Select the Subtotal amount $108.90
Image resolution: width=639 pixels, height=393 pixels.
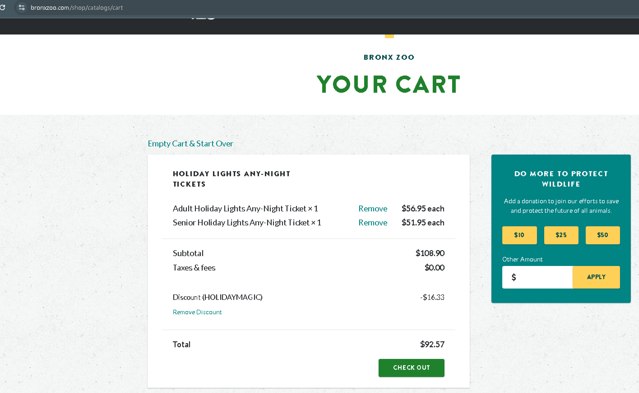click(x=430, y=253)
